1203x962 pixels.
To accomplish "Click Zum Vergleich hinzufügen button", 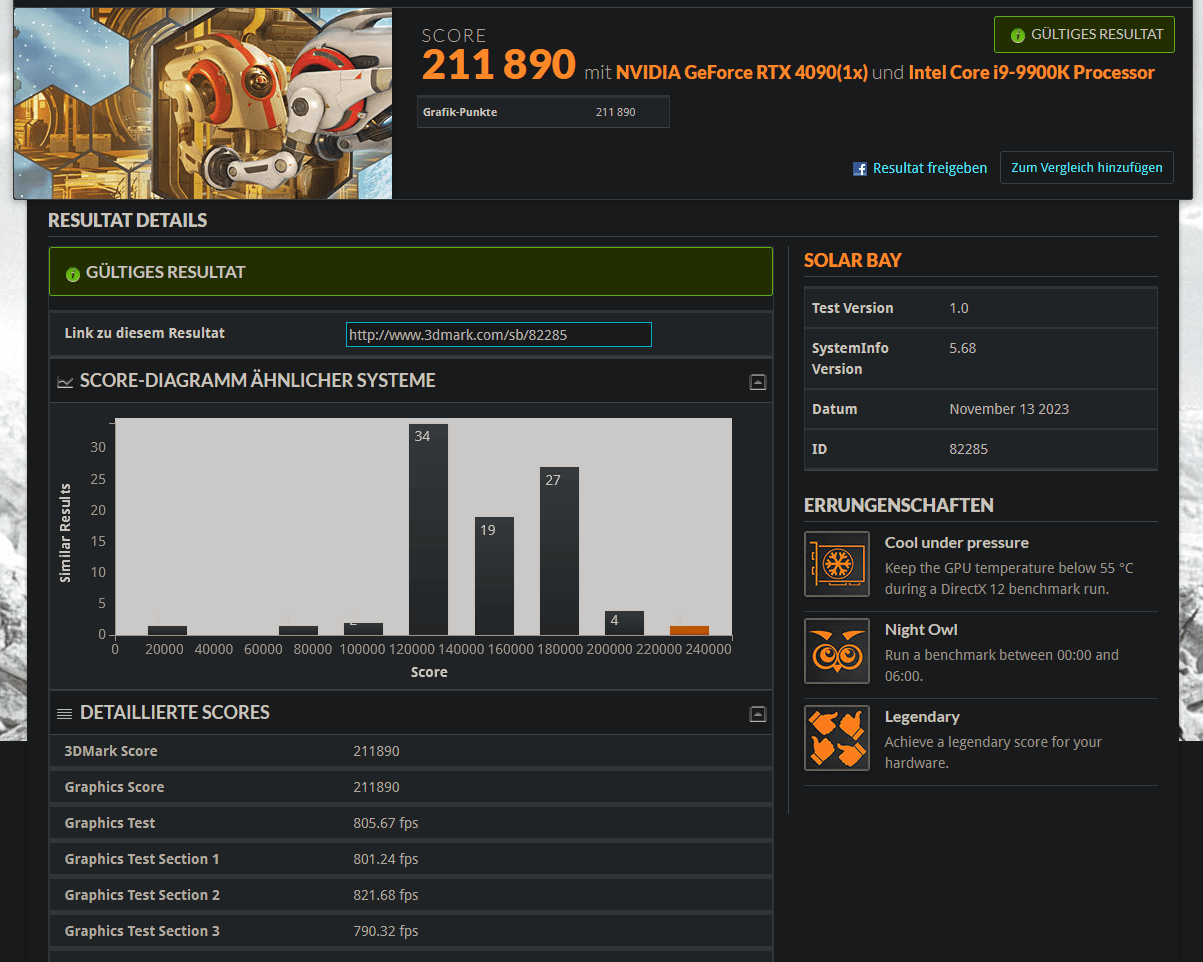I will pyautogui.click(x=1086, y=167).
